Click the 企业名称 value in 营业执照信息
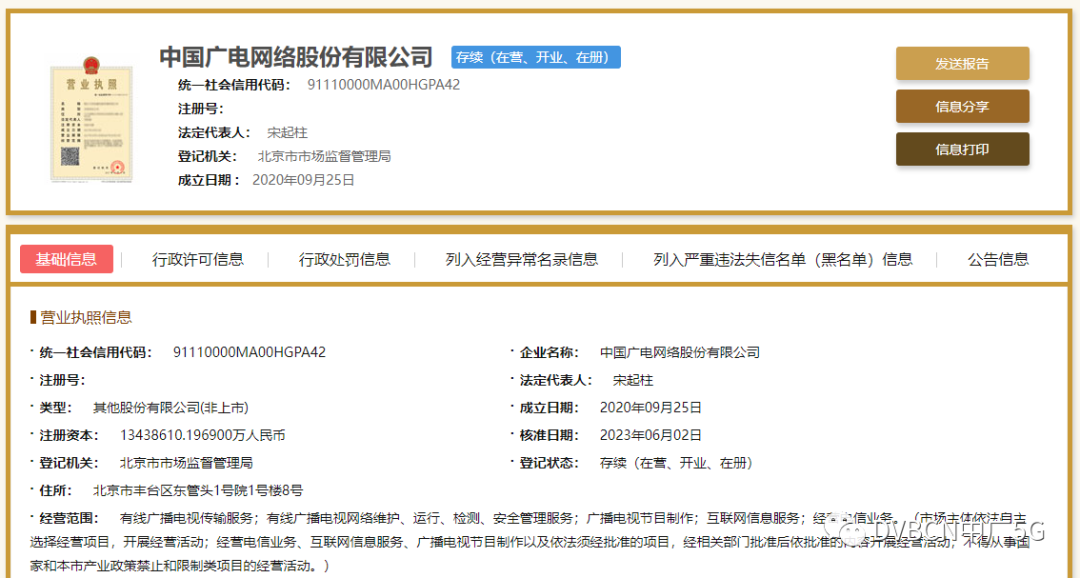Image resolution: width=1080 pixels, height=578 pixels. [x=680, y=352]
